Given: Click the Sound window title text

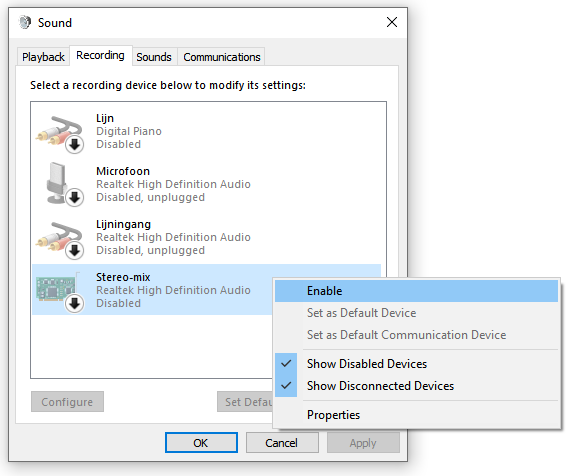Looking at the screenshot, I should pyautogui.click(x=55, y=23).
